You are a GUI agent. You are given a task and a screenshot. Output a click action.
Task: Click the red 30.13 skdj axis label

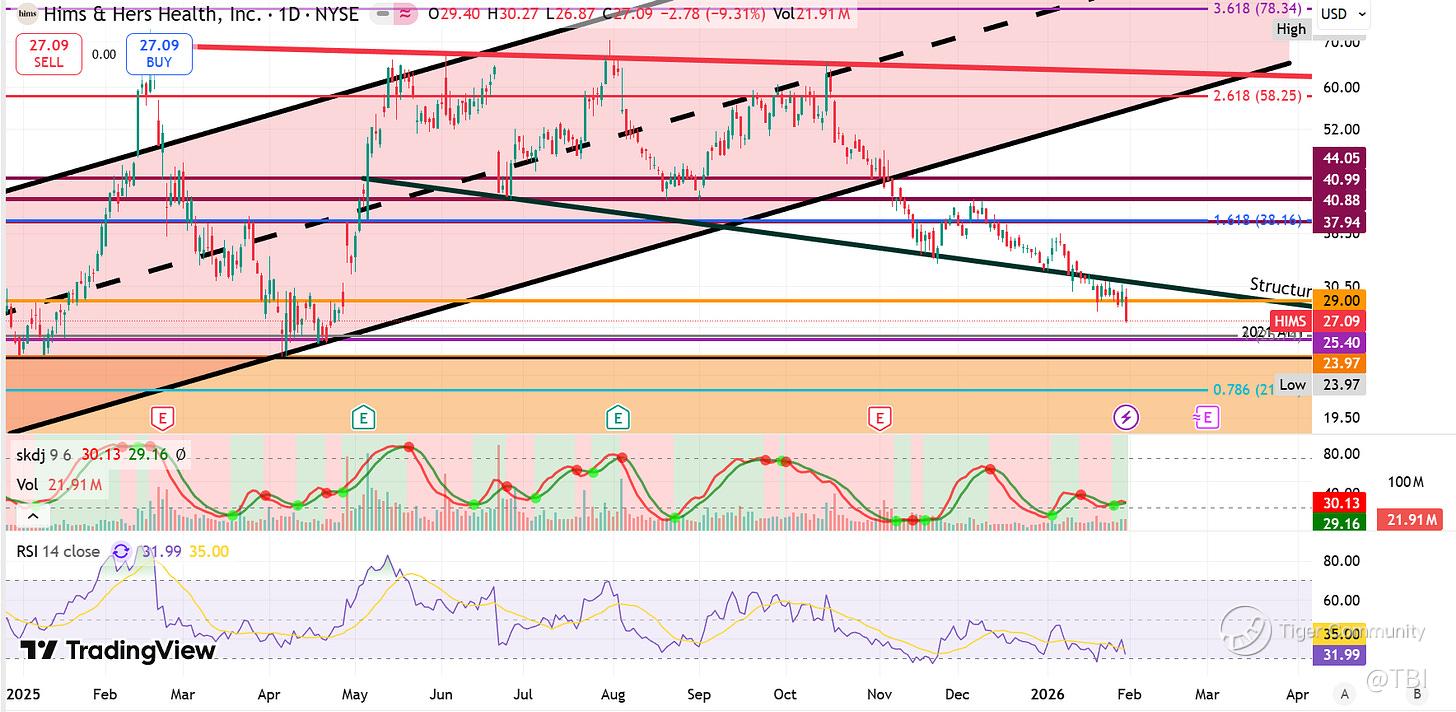pyautogui.click(x=1341, y=504)
